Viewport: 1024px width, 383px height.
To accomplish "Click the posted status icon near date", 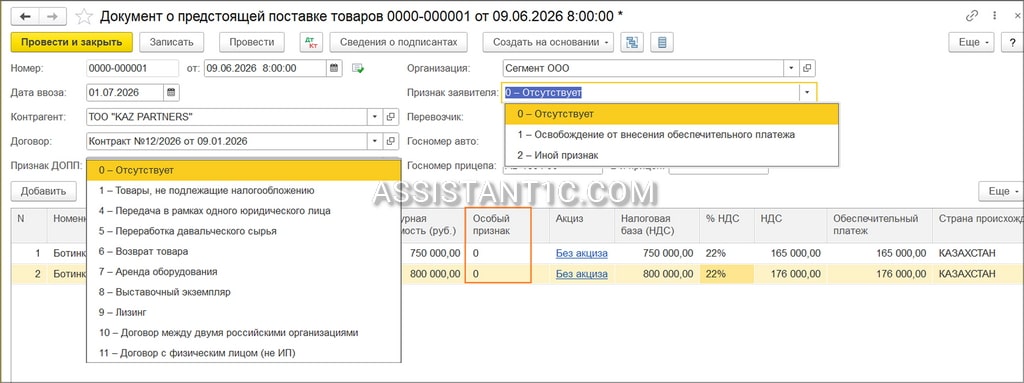I will pos(358,68).
